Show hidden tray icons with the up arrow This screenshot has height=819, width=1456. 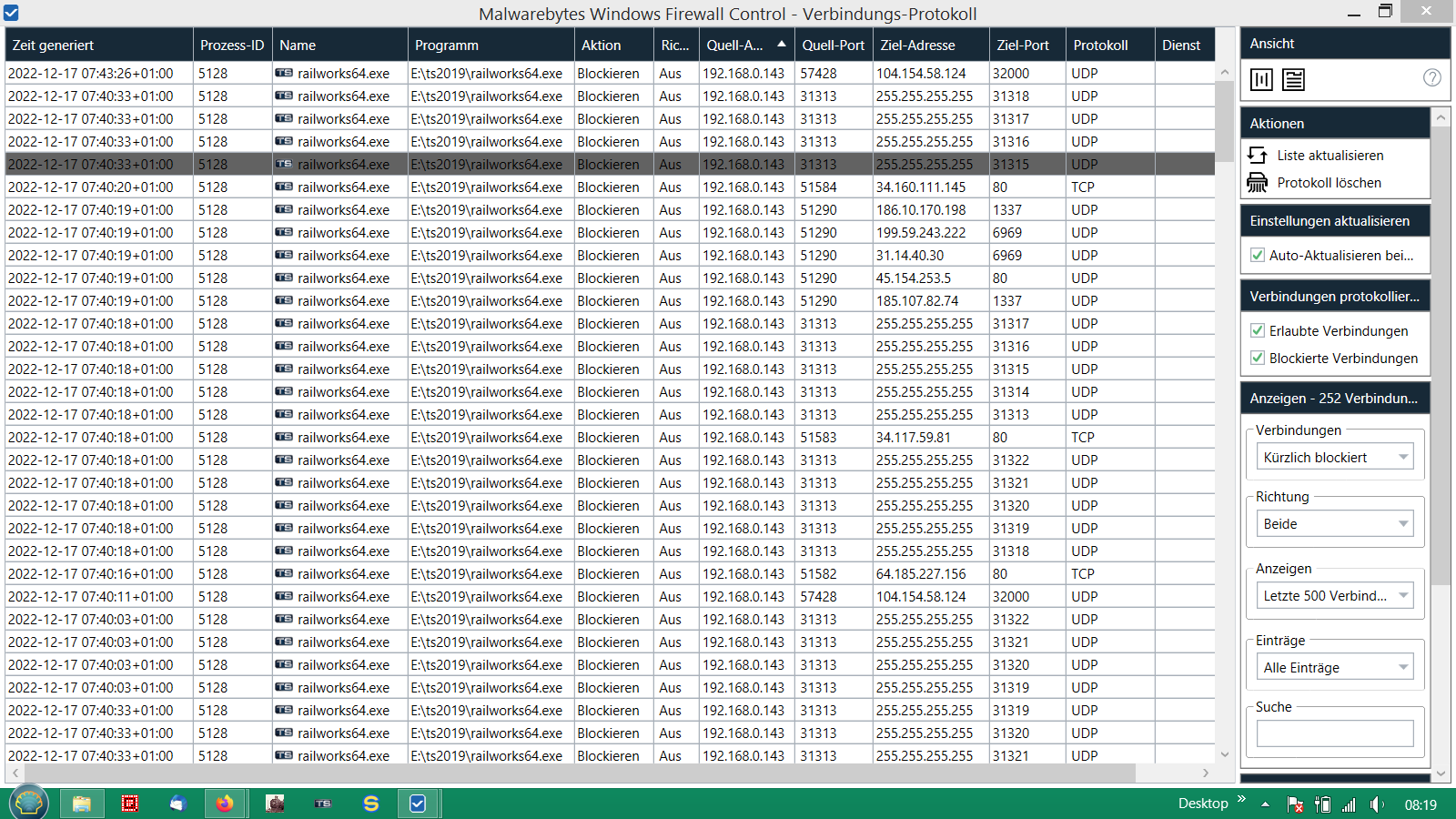pos(1265,804)
